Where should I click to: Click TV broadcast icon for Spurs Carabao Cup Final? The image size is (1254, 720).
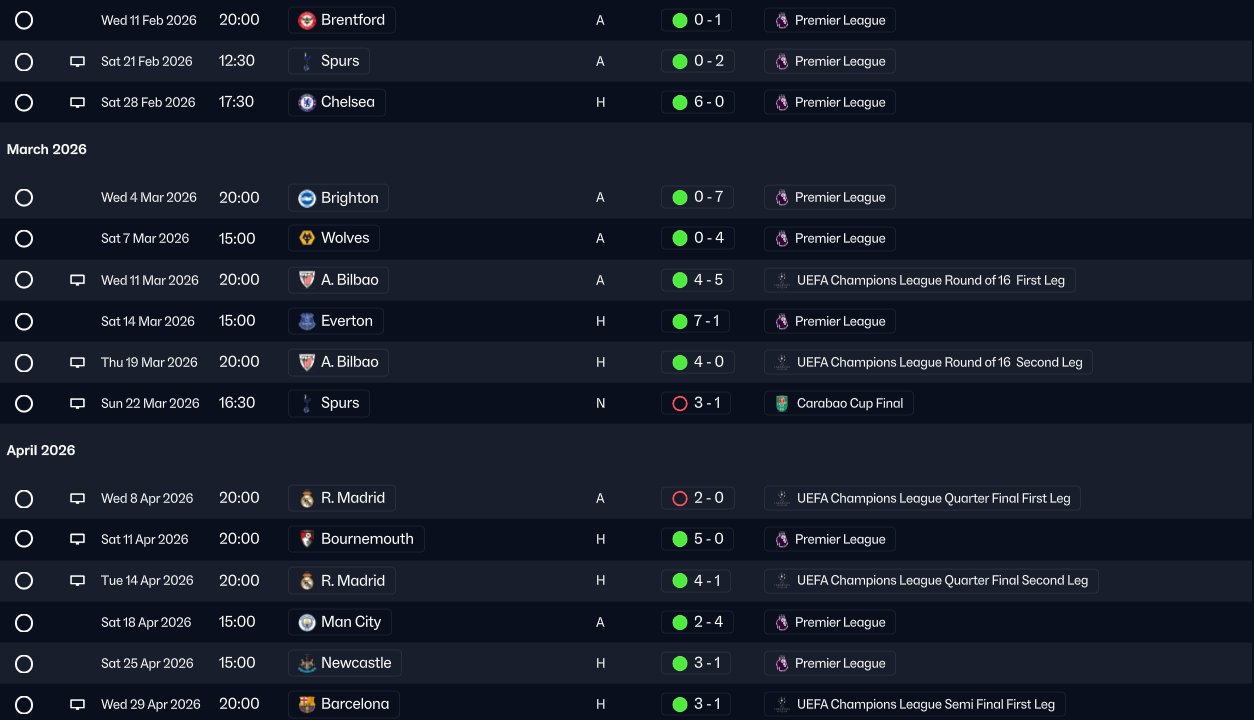(77, 404)
